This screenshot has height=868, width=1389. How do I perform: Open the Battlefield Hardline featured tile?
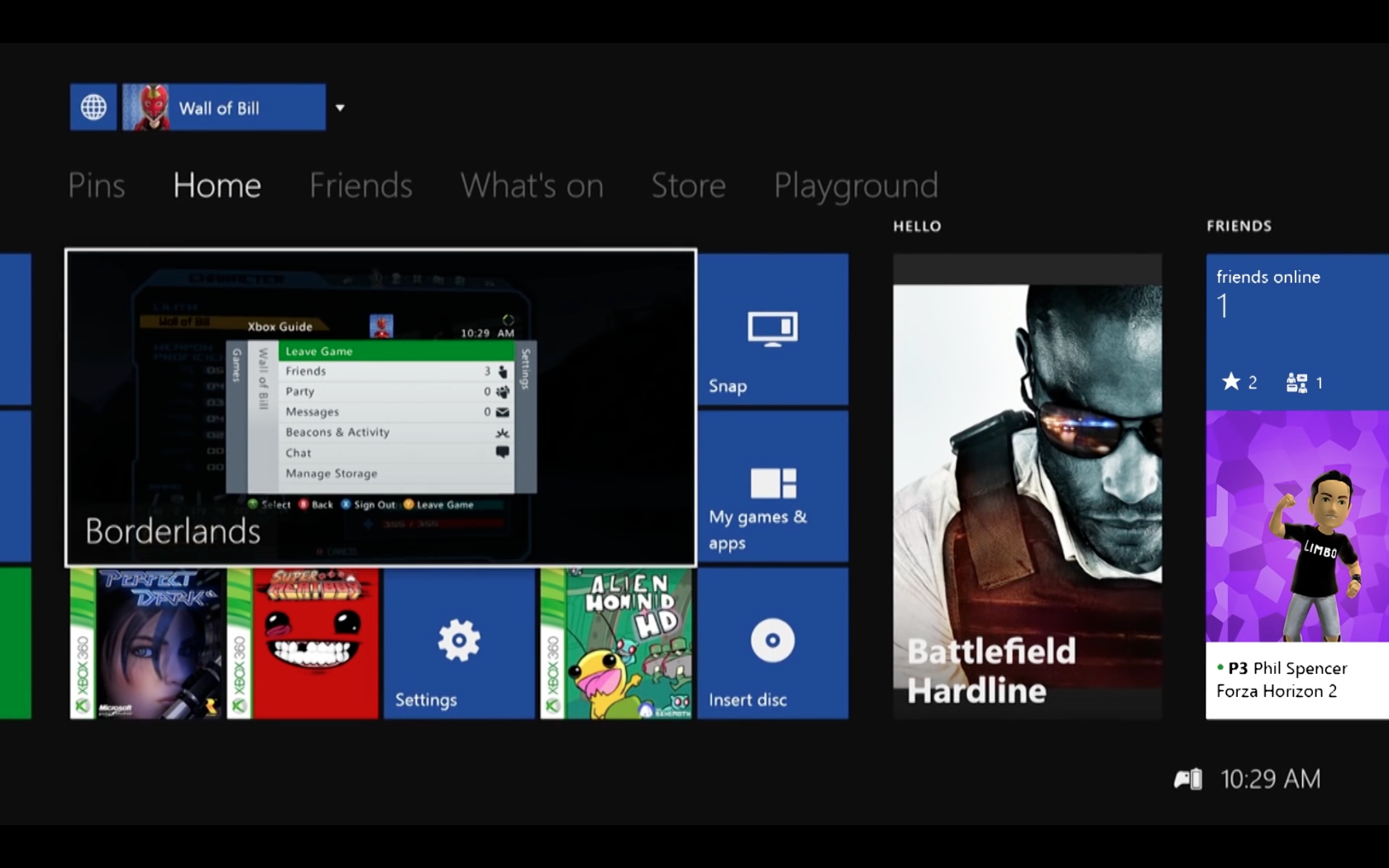click(1027, 486)
